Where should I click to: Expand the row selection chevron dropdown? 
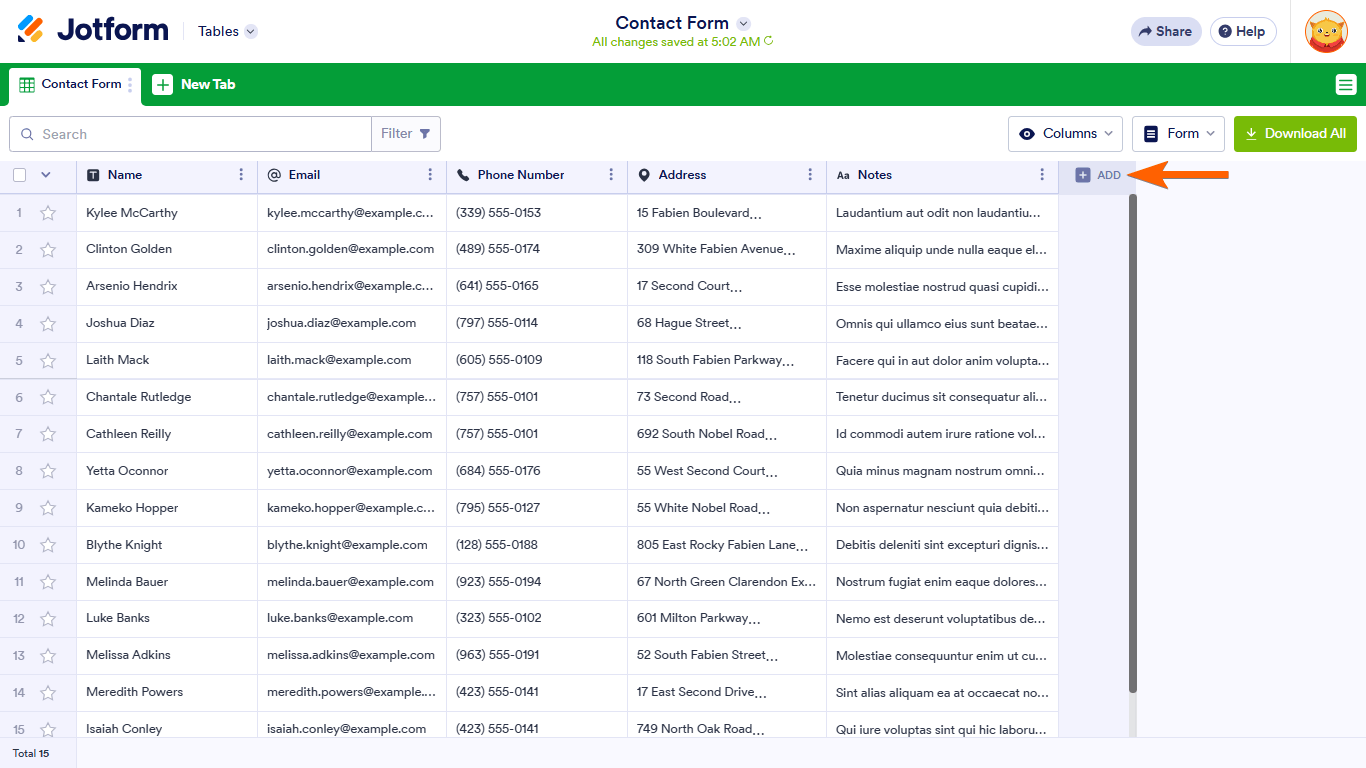tap(45, 175)
